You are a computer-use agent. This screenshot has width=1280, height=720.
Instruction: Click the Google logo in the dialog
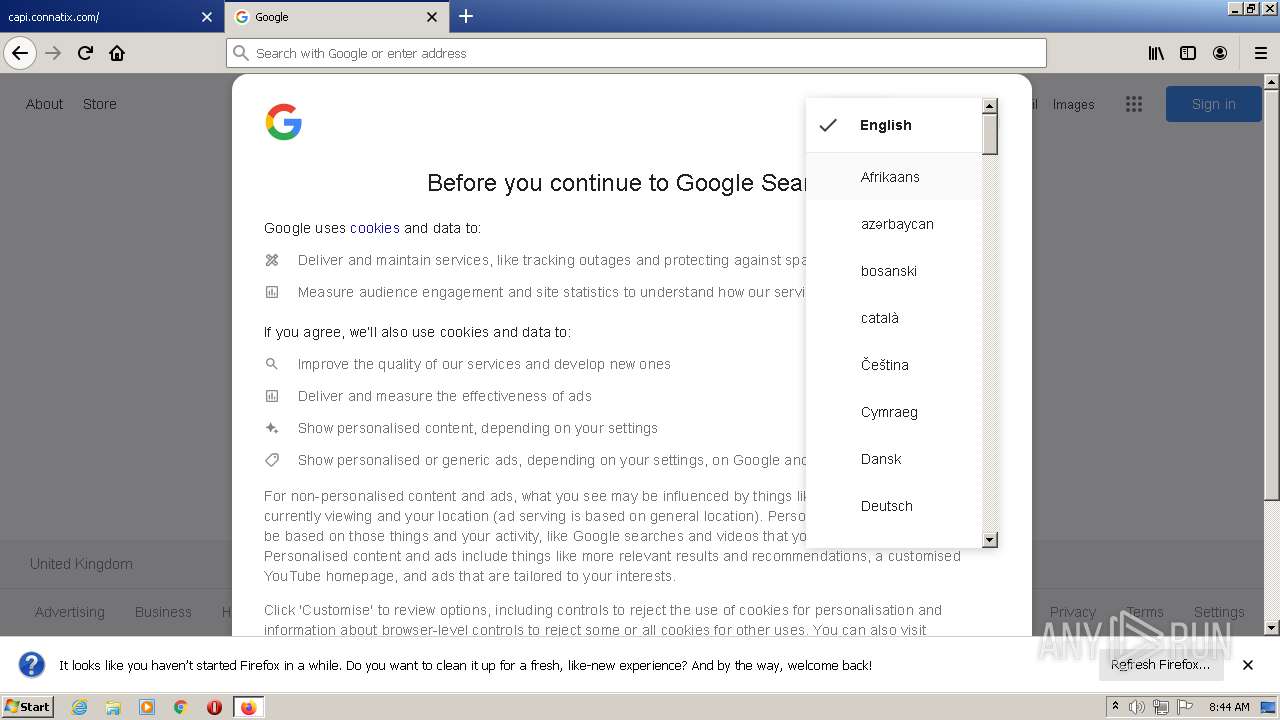pyautogui.click(x=284, y=122)
